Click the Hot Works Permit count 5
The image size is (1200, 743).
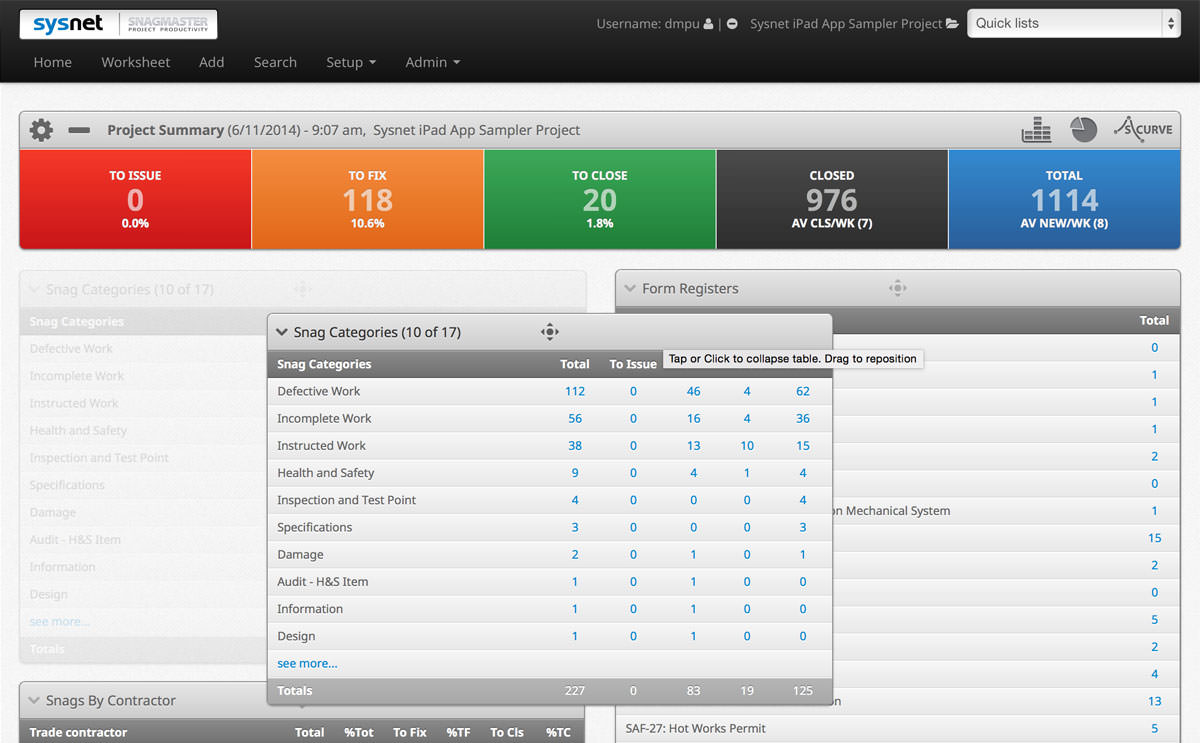click(1155, 728)
